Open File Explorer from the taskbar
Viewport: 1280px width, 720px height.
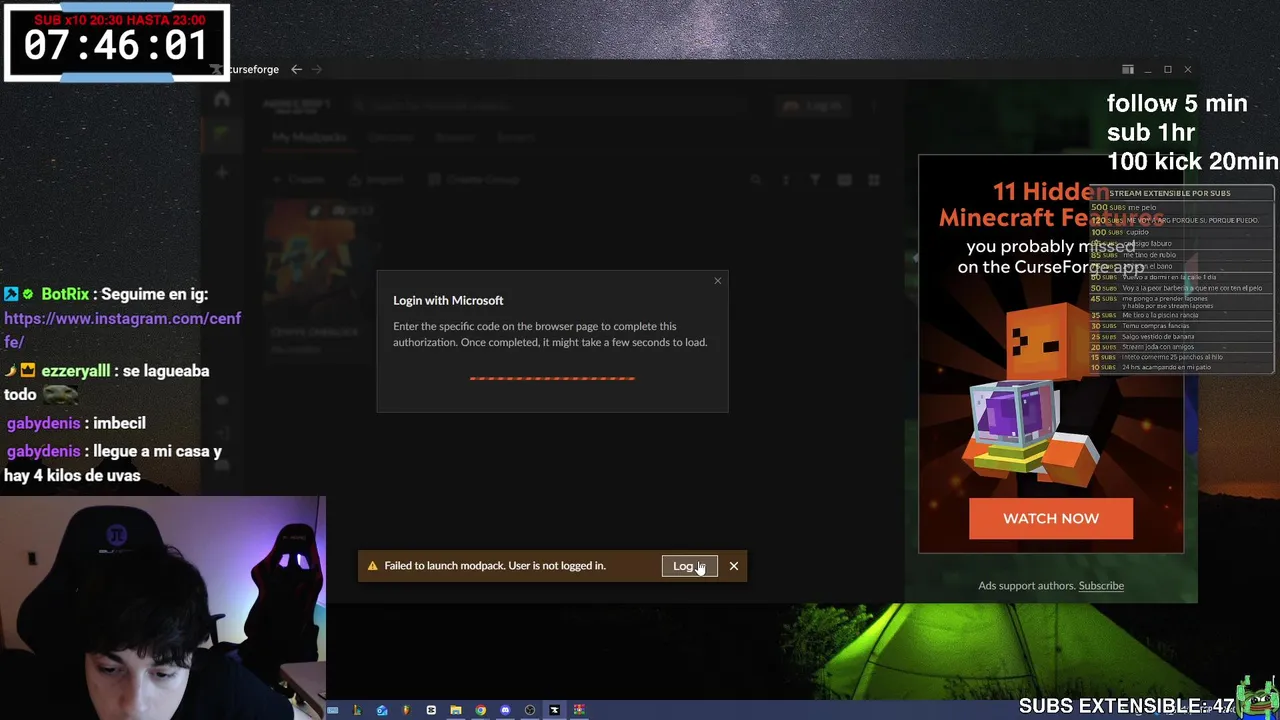click(x=456, y=710)
